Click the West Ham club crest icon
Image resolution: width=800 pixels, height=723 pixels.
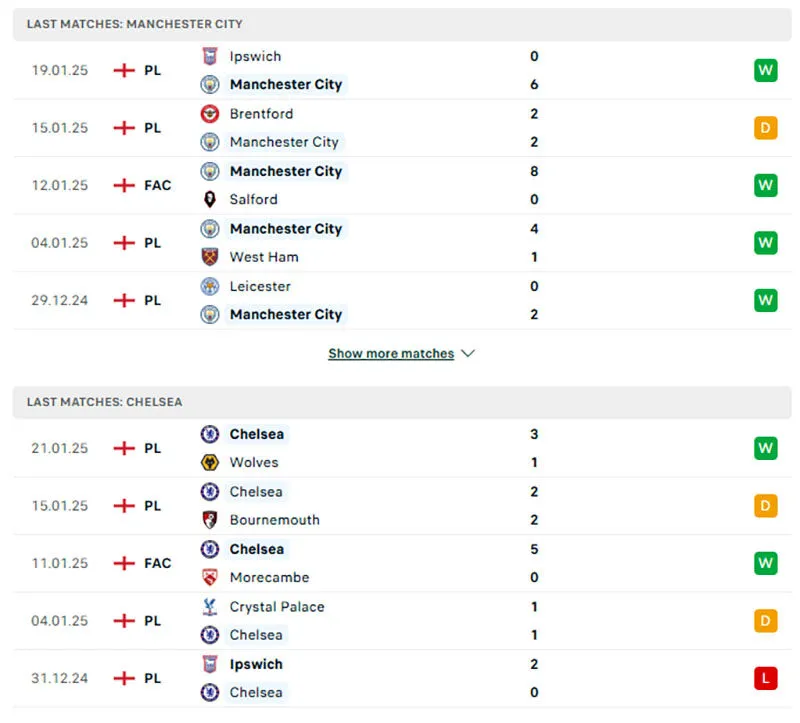click(x=210, y=257)
